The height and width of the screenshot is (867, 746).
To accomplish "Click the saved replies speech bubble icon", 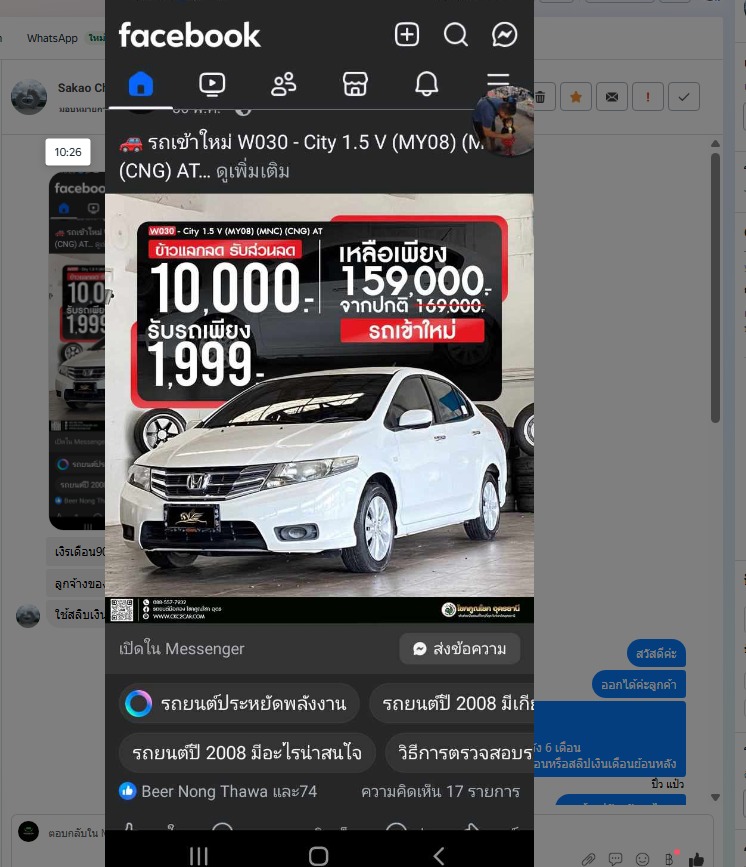I will click(x=615, y=859).
